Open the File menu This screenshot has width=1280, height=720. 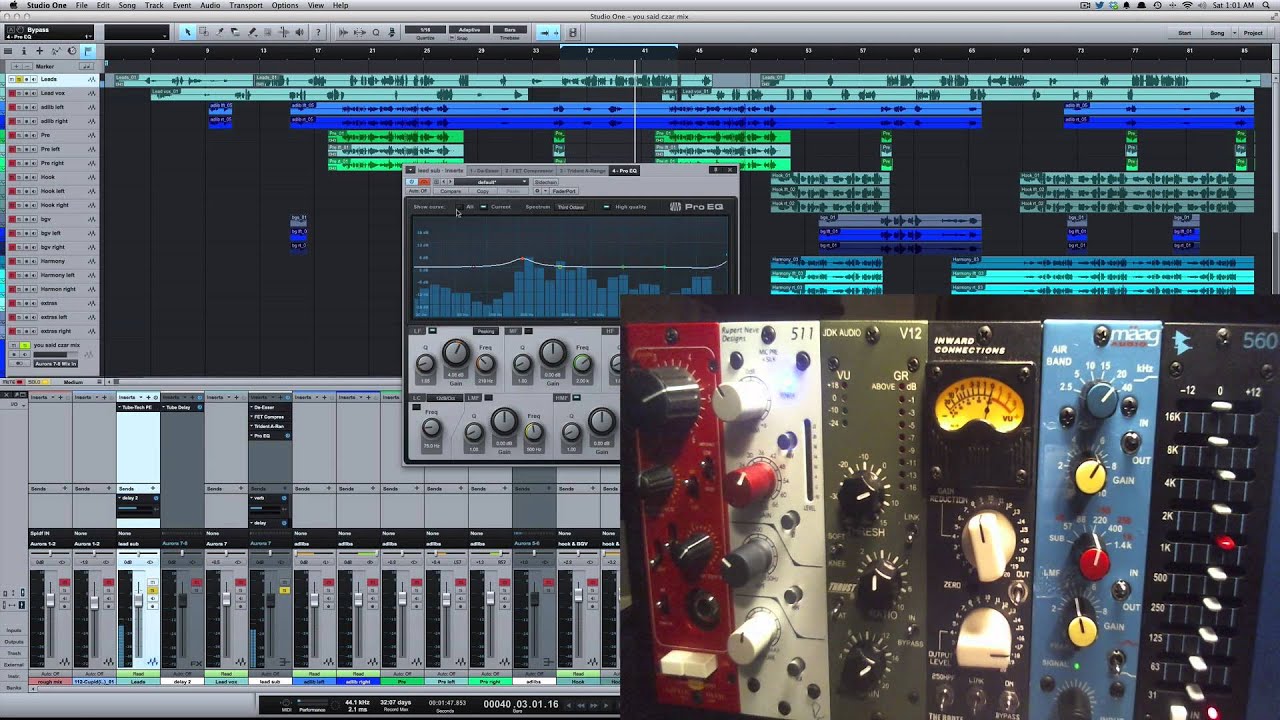click(x=82, y=5)
